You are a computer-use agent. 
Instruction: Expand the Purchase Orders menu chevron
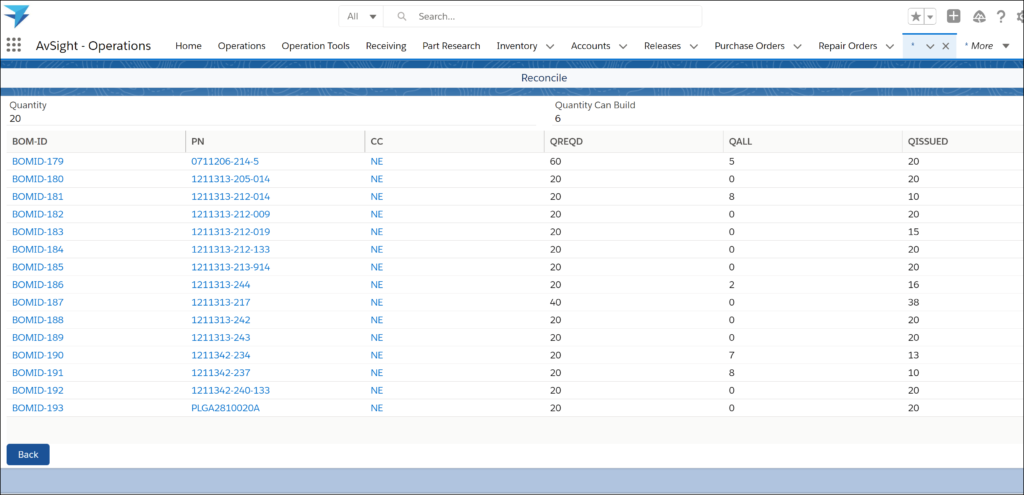797,46
